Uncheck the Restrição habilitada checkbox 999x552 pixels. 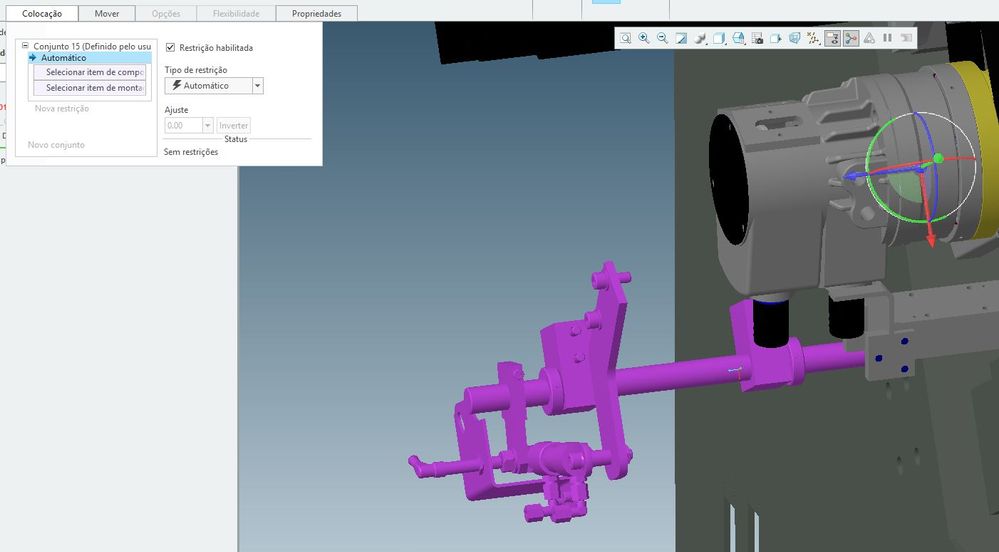coord(170,47)
